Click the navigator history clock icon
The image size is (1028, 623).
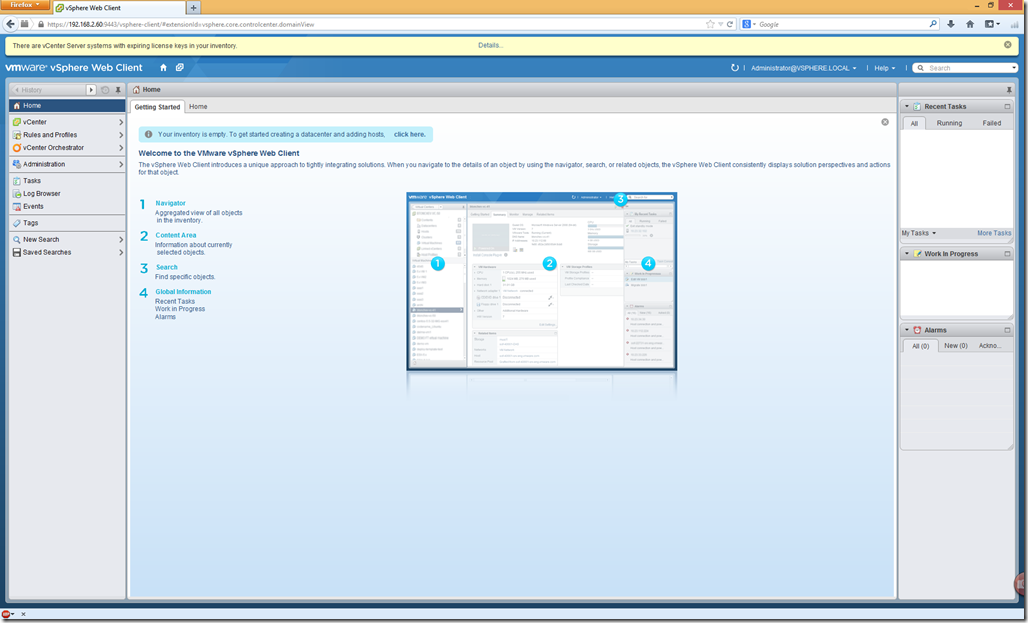(x=105, y=90)
